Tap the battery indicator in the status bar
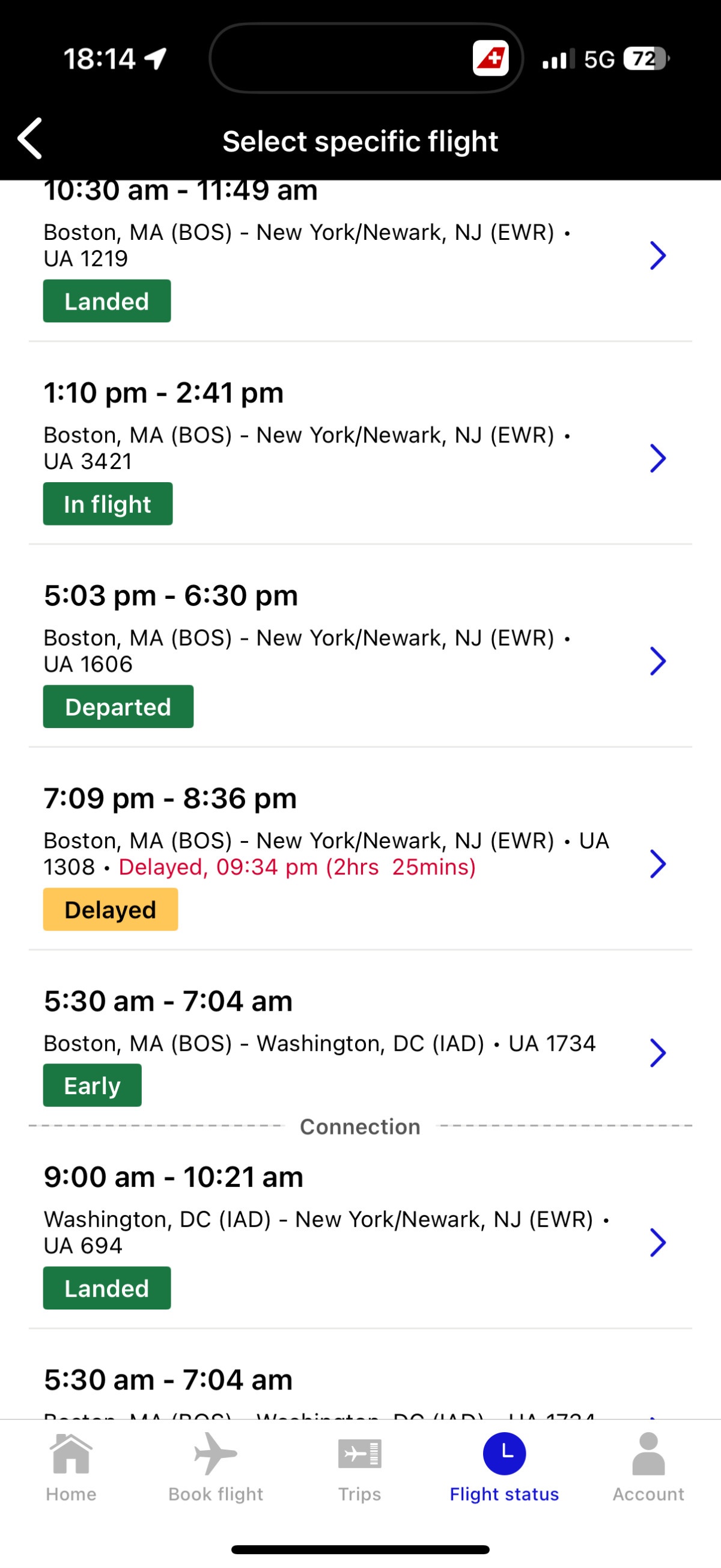Screen dimensions: 721x1568 (646, 59)
